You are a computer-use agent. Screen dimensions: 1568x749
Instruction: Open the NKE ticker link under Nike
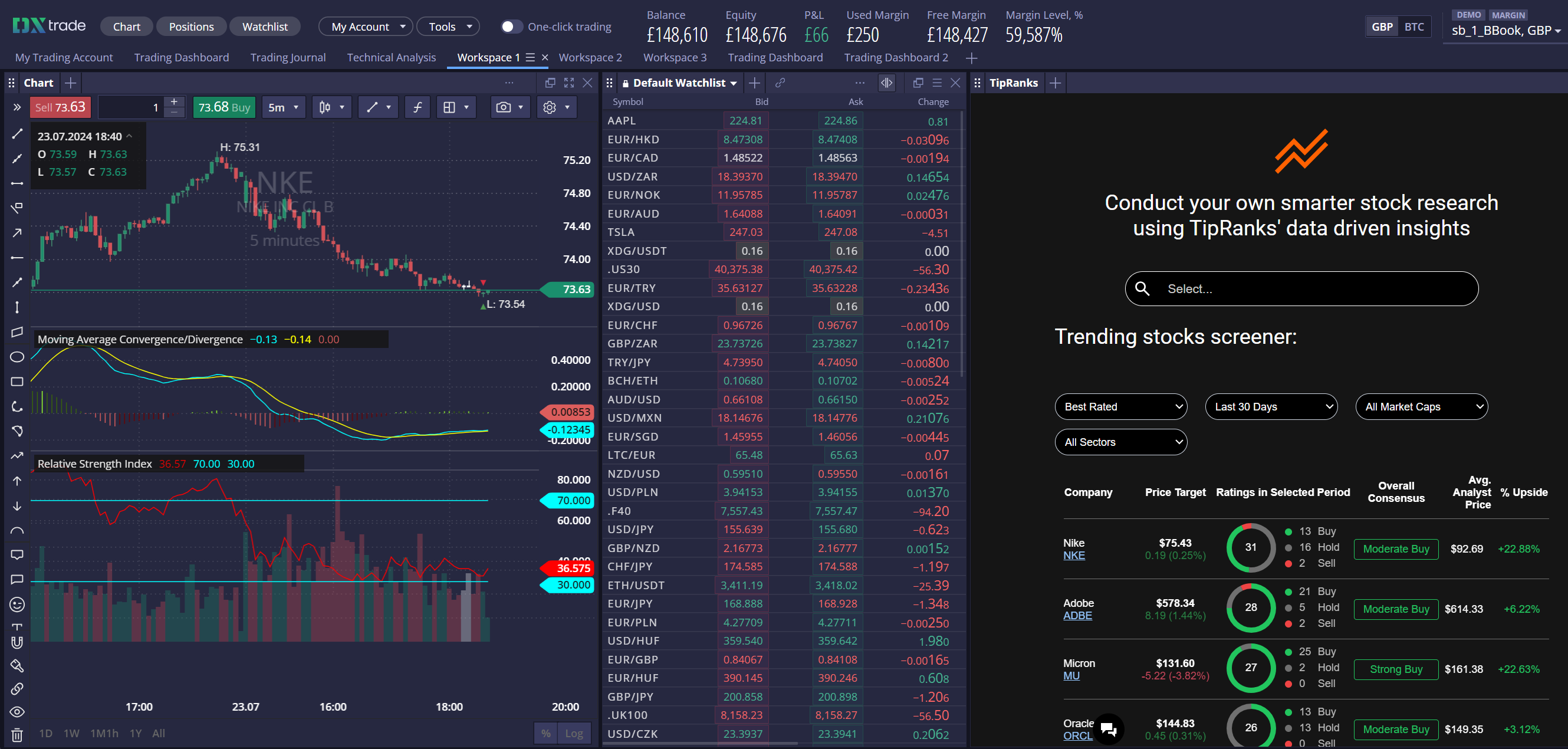tap(1074, 556)
